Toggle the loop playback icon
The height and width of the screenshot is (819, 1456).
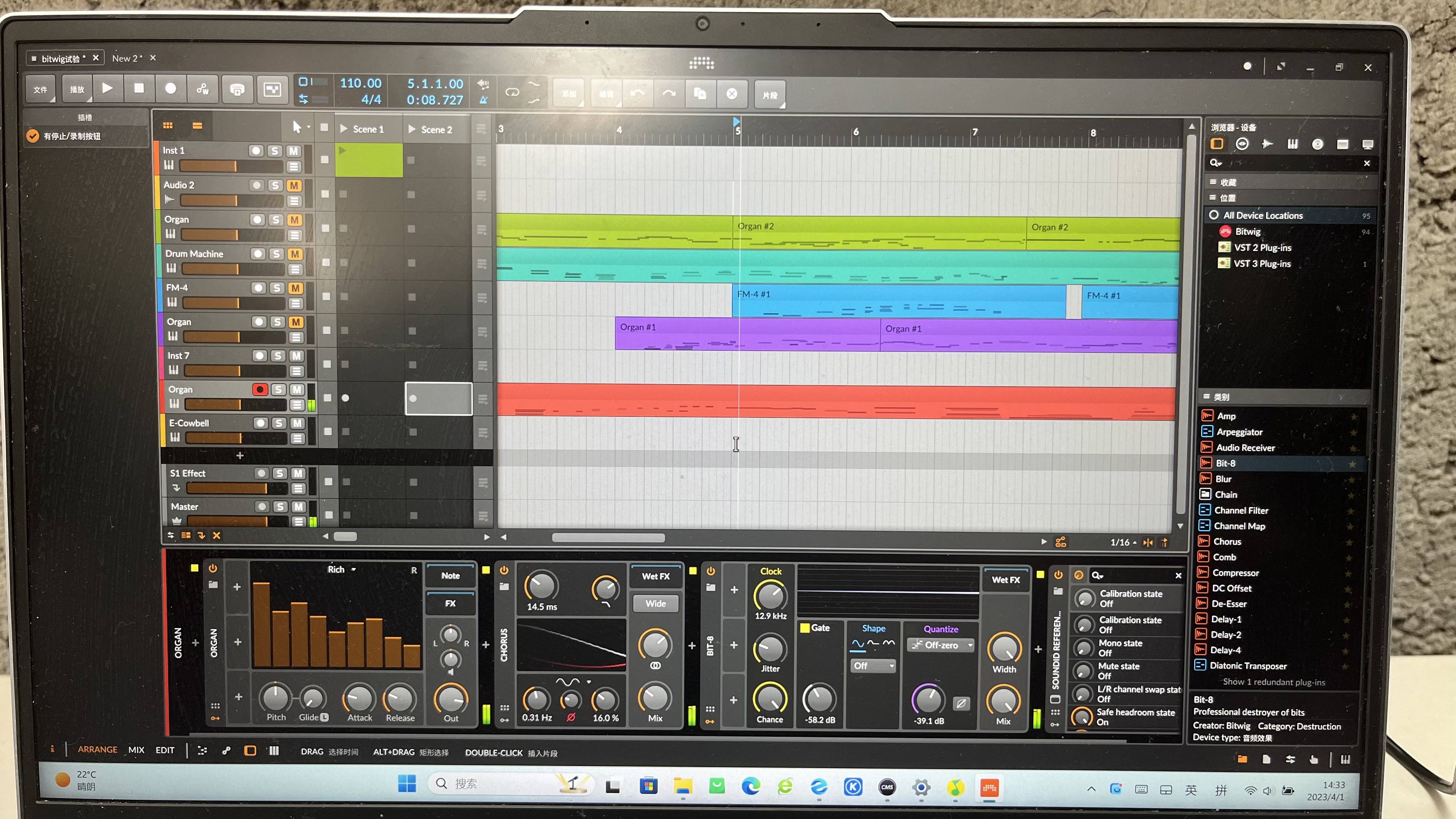click(x=512, y=92)
